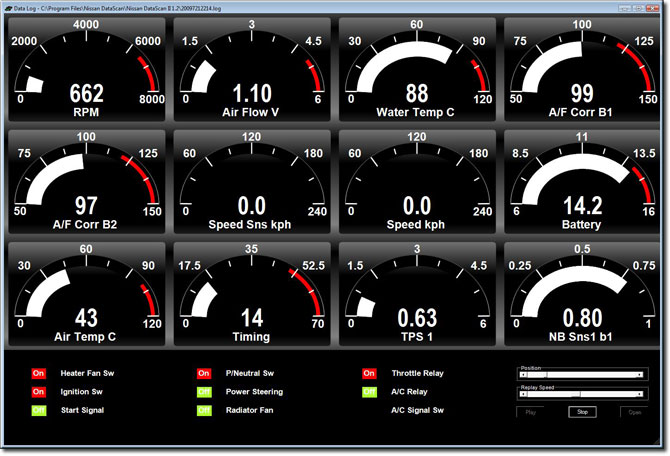Click the A/F Corr B1 gauge
The width and height of the screenshot is (670, 456).
[x=582, y=68]
